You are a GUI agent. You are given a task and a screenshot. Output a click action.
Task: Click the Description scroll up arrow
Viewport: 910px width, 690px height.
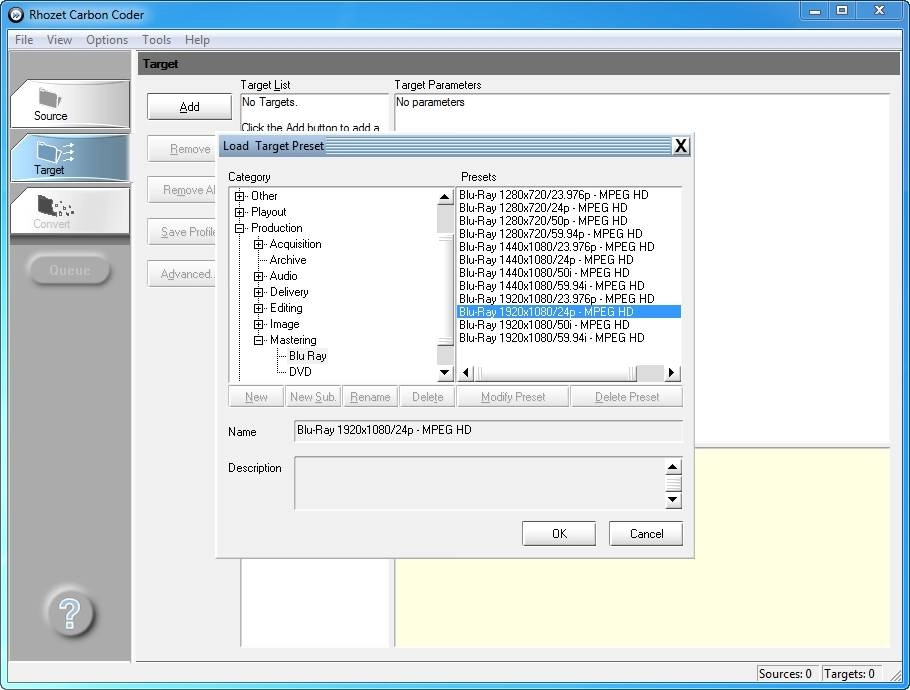coord(673,467)
